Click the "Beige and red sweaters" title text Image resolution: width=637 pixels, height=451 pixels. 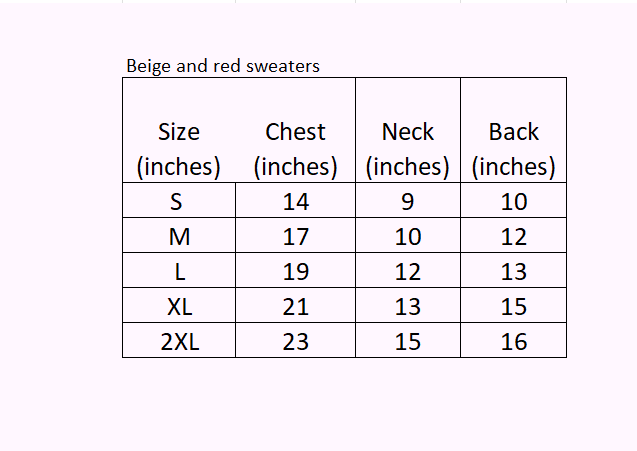point(223,66)
